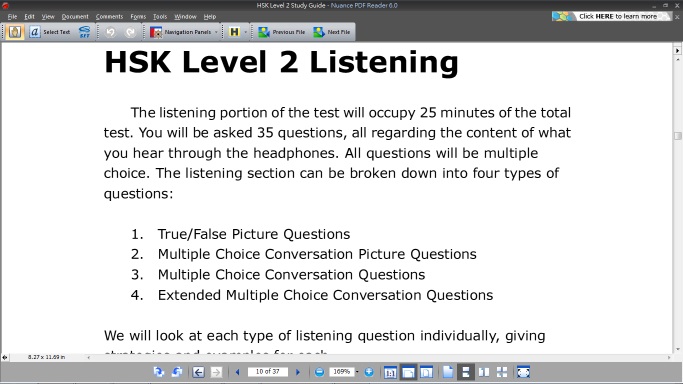The width and height of the screenshot is (683, 384).
Task: Switch to Fit Page view
Action: pyautogui.click(x=426, y=372)
